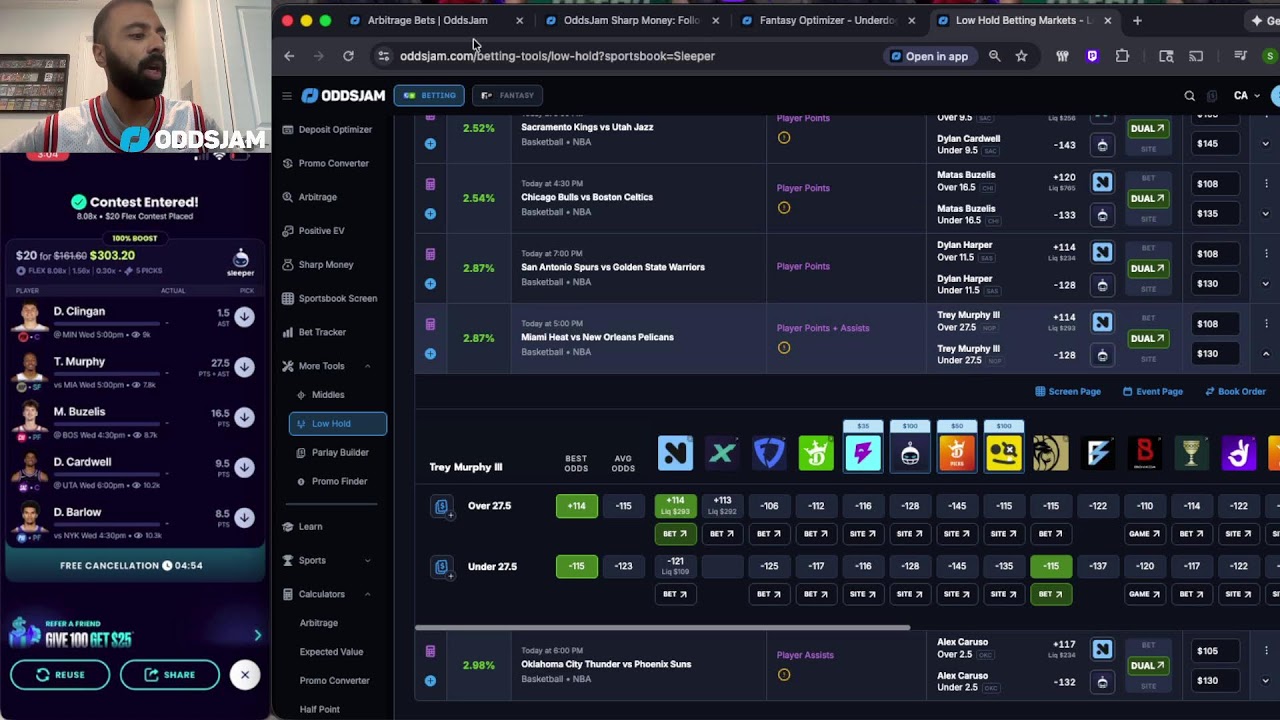This screenshot has height=720, width=1280.
Task: Collapse the More Tools section
Action: (x=367, y=366)
